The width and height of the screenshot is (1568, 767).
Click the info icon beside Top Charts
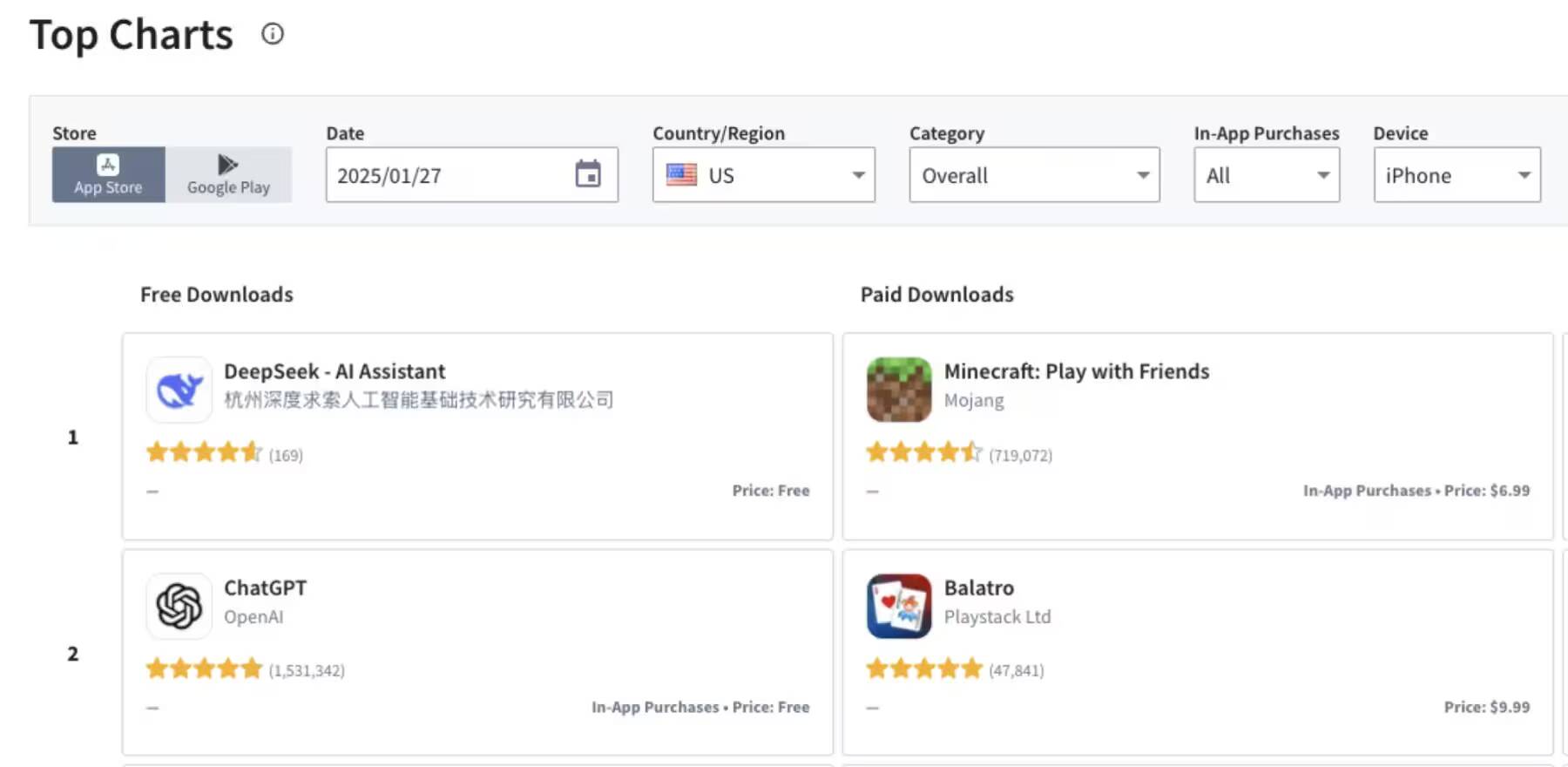pyautogui.click(x=273, y=34)
